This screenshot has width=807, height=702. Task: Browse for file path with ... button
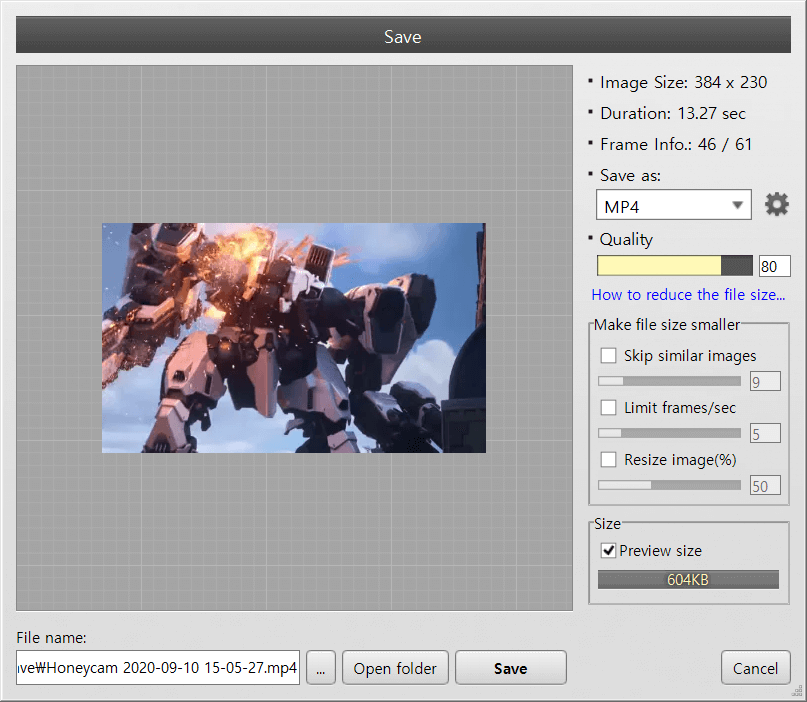[x=320, y=668]
